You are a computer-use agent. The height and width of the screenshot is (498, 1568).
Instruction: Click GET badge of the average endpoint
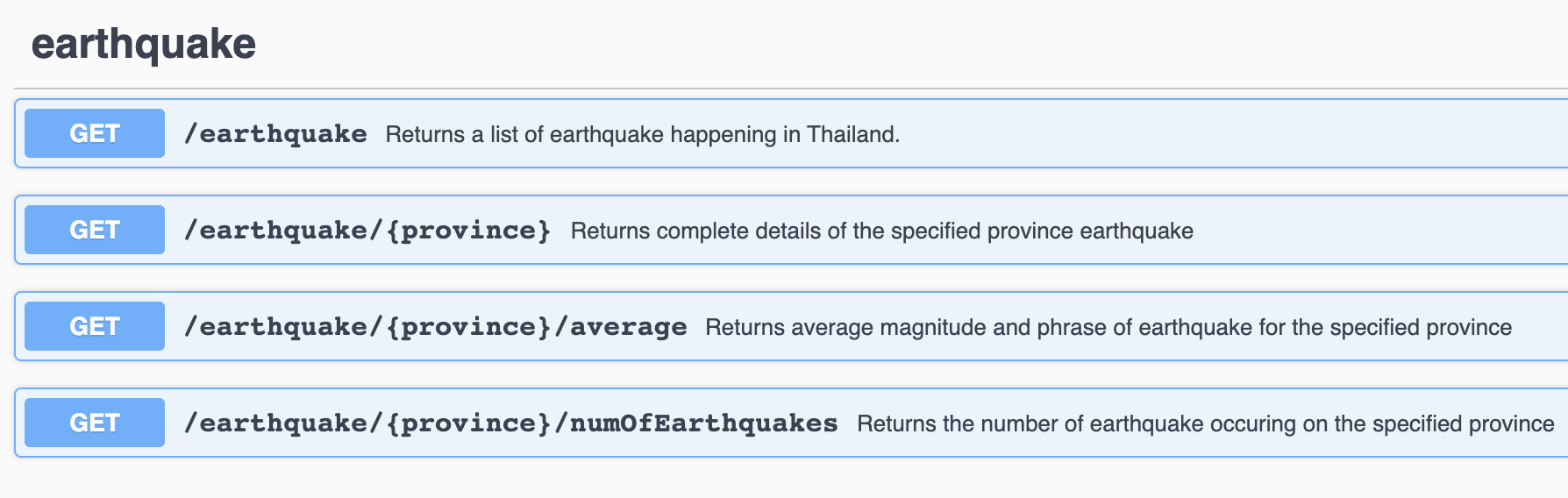coord(95,326)
